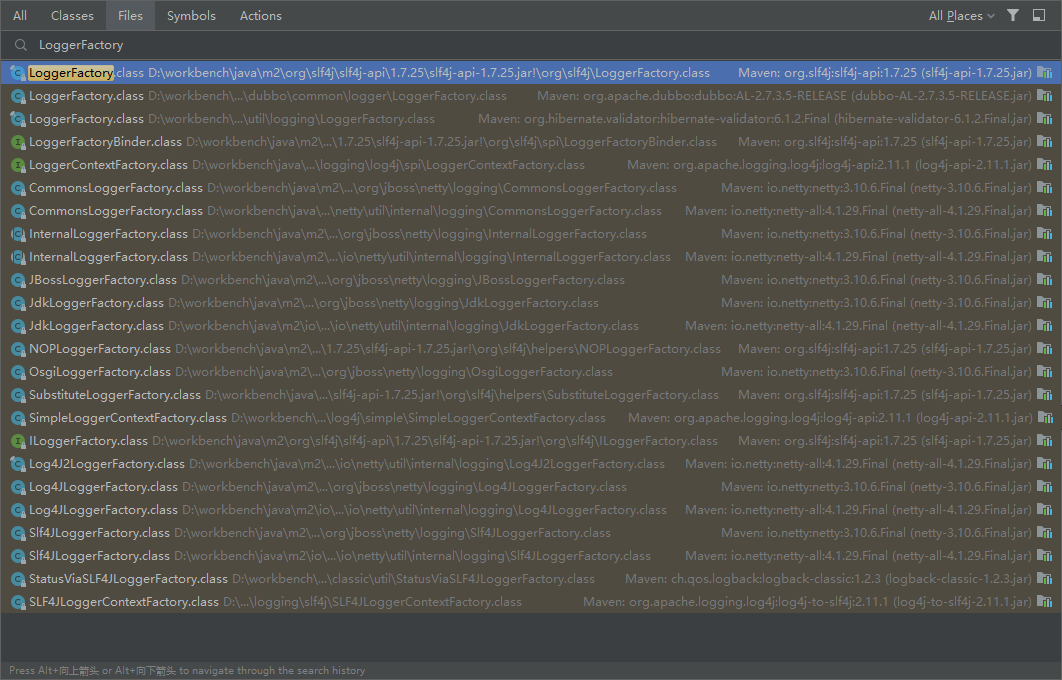This screenshot has width=1062, height=680.
Task: Click the class icon beside LoggerFactoryBinder.class
Action: (x=18, y=141)
